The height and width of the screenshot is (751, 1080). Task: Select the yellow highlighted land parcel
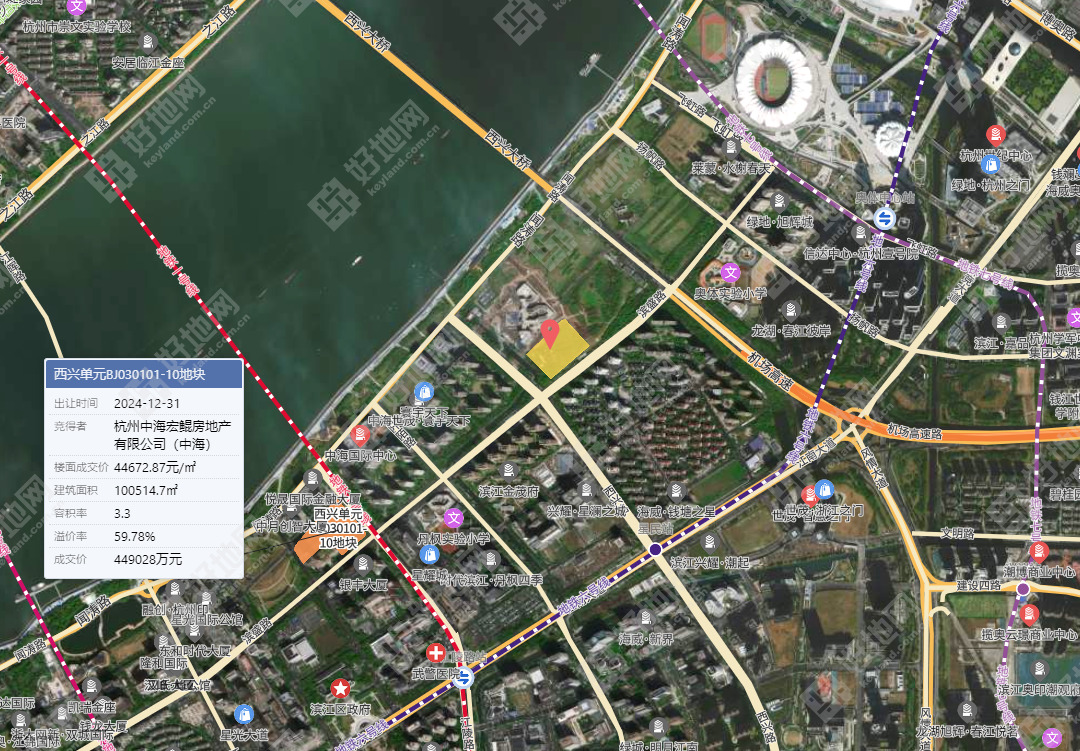558,349
